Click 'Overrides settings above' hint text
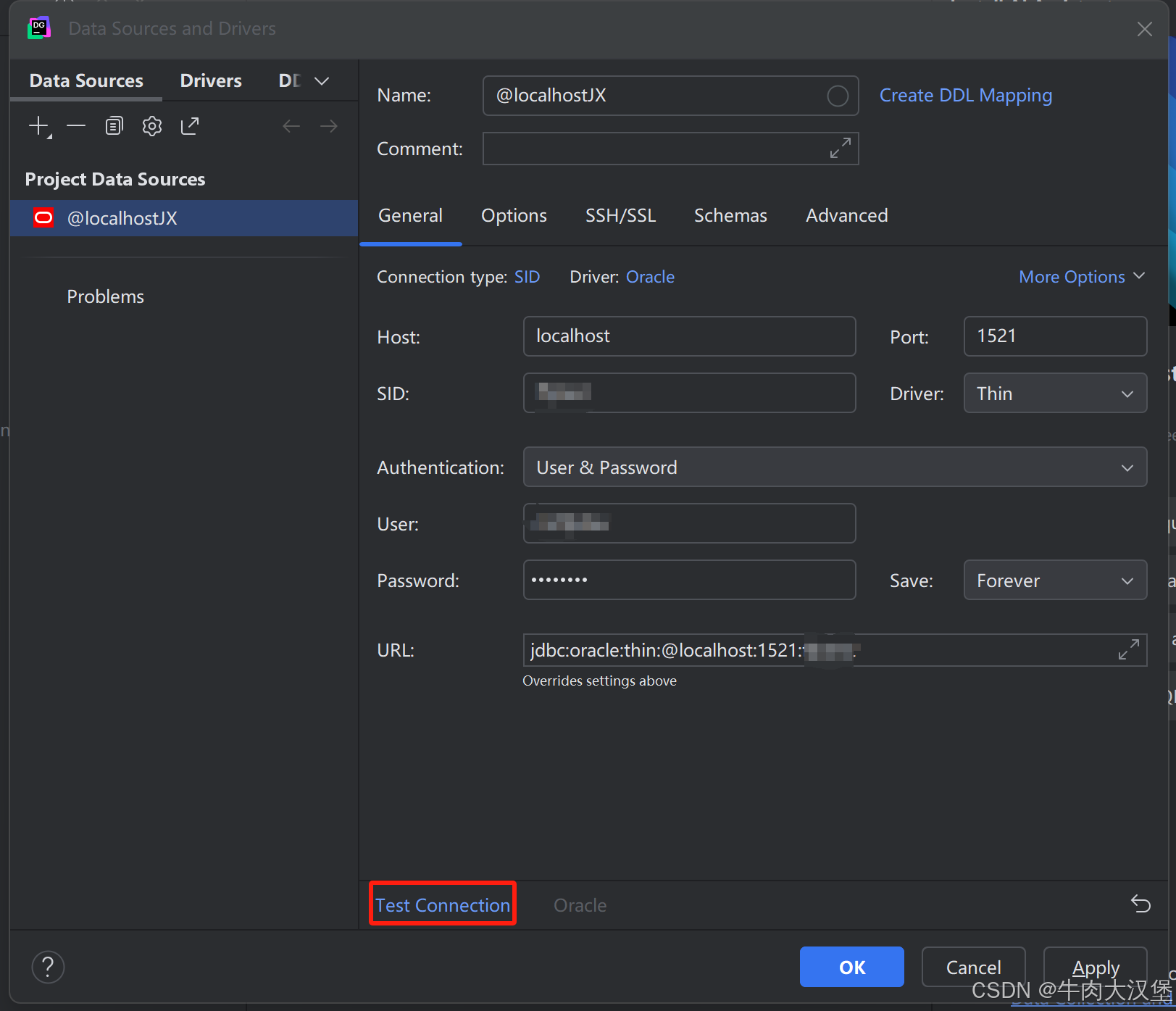Viewport: 1176px width, 1011px height. [599, 681]
